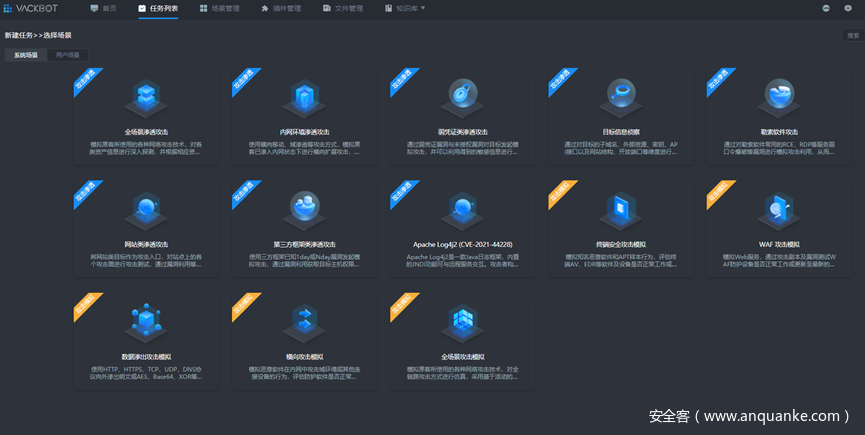This screenshot has height=435, width=865.
Task: Open the 弱凭证渗透攻击 scenario icon
Action: (x=462, y=97)
